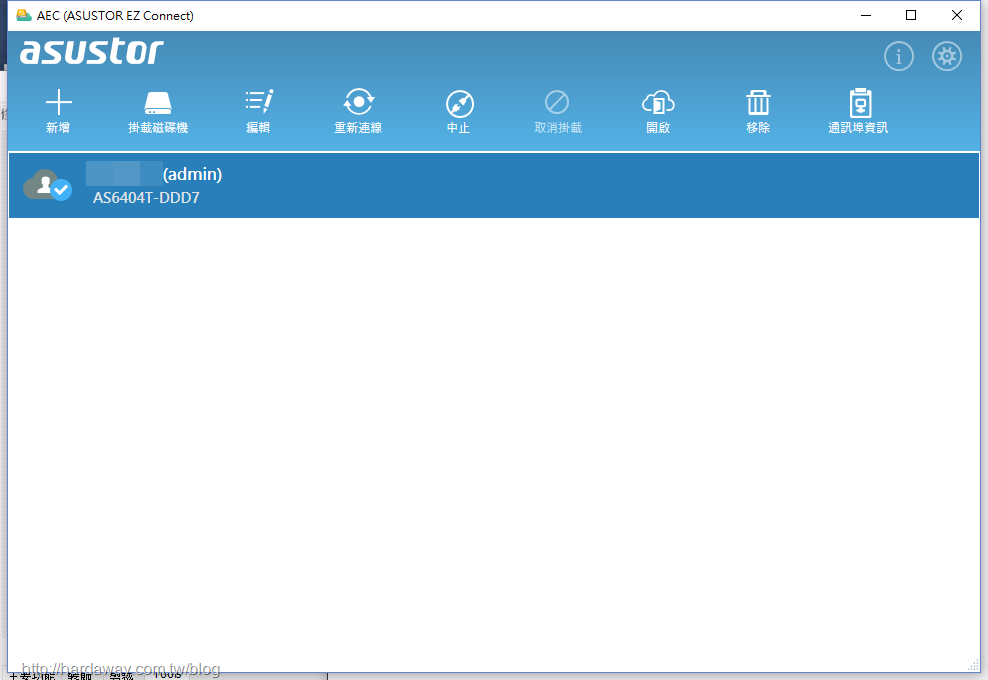Click the 開啟 open cloud icon
Viewport: 988px width, 680px height.
pyautogui.click(x=658, y=103)
